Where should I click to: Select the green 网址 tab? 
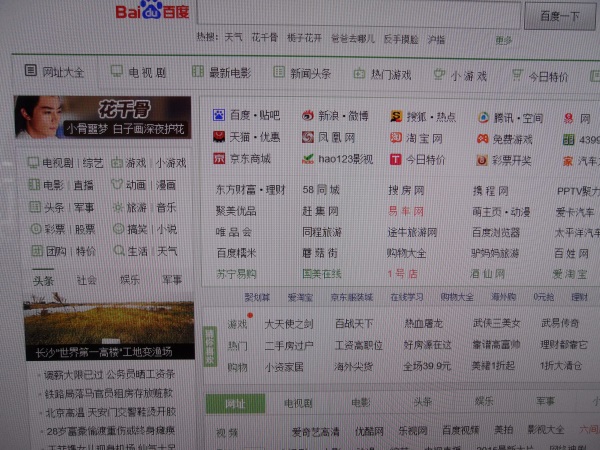pos(235,403)
